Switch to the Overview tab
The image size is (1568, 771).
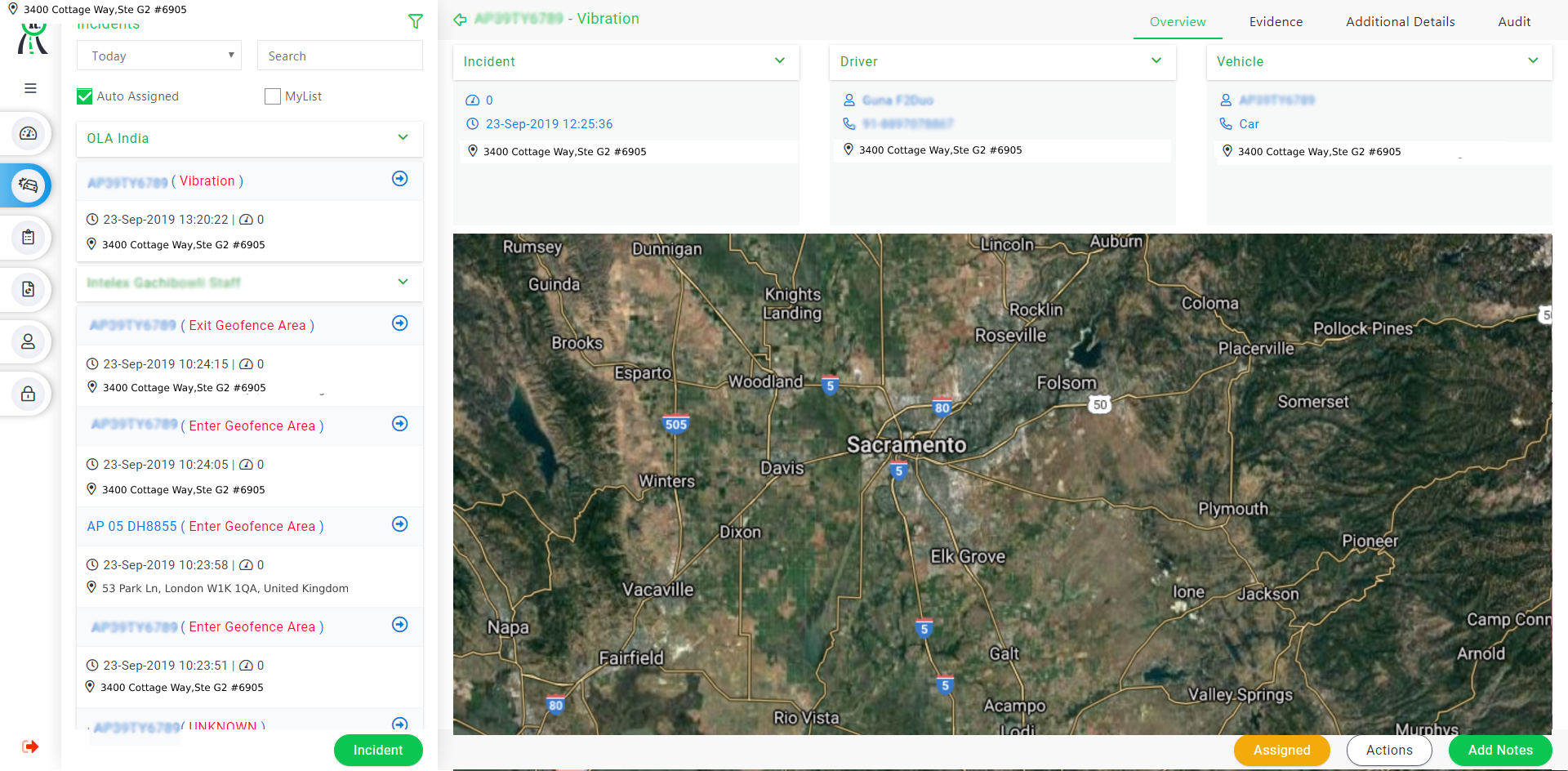tap(1178, 22)
